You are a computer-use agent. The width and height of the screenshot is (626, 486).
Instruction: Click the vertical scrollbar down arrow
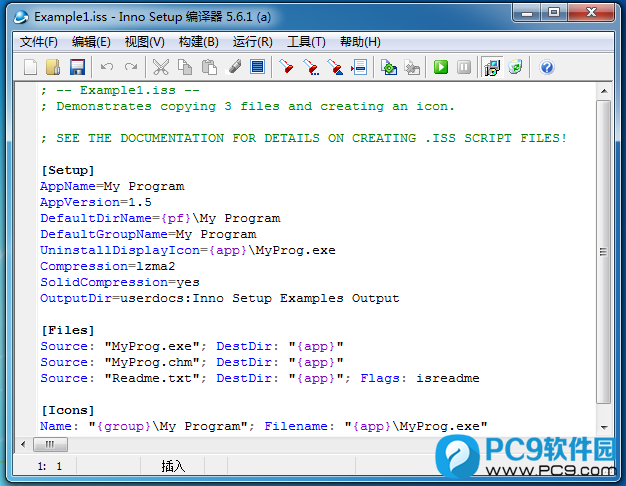(604, 427)
